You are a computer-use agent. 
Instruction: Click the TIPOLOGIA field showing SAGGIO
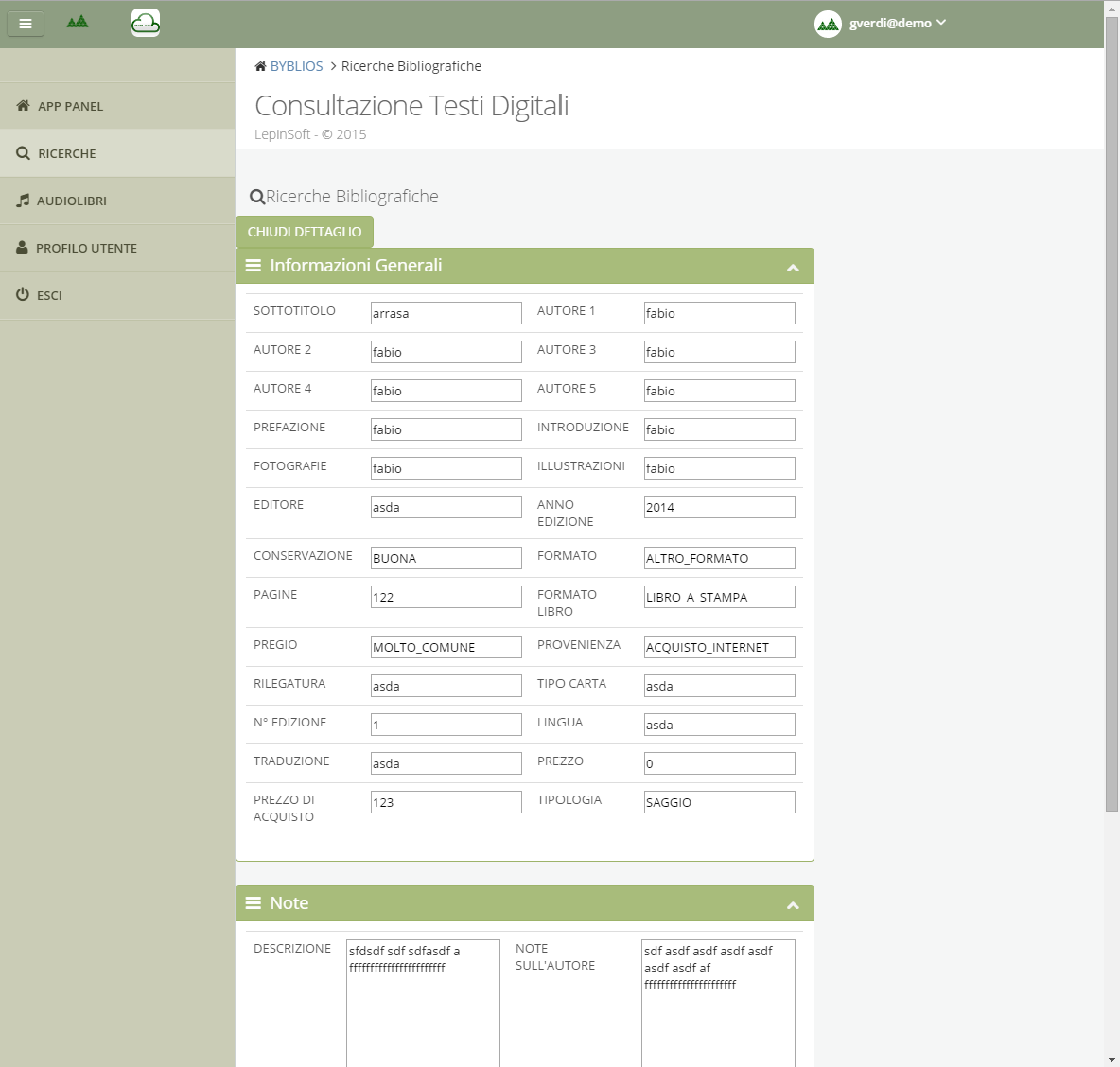[x=719, y=802]
